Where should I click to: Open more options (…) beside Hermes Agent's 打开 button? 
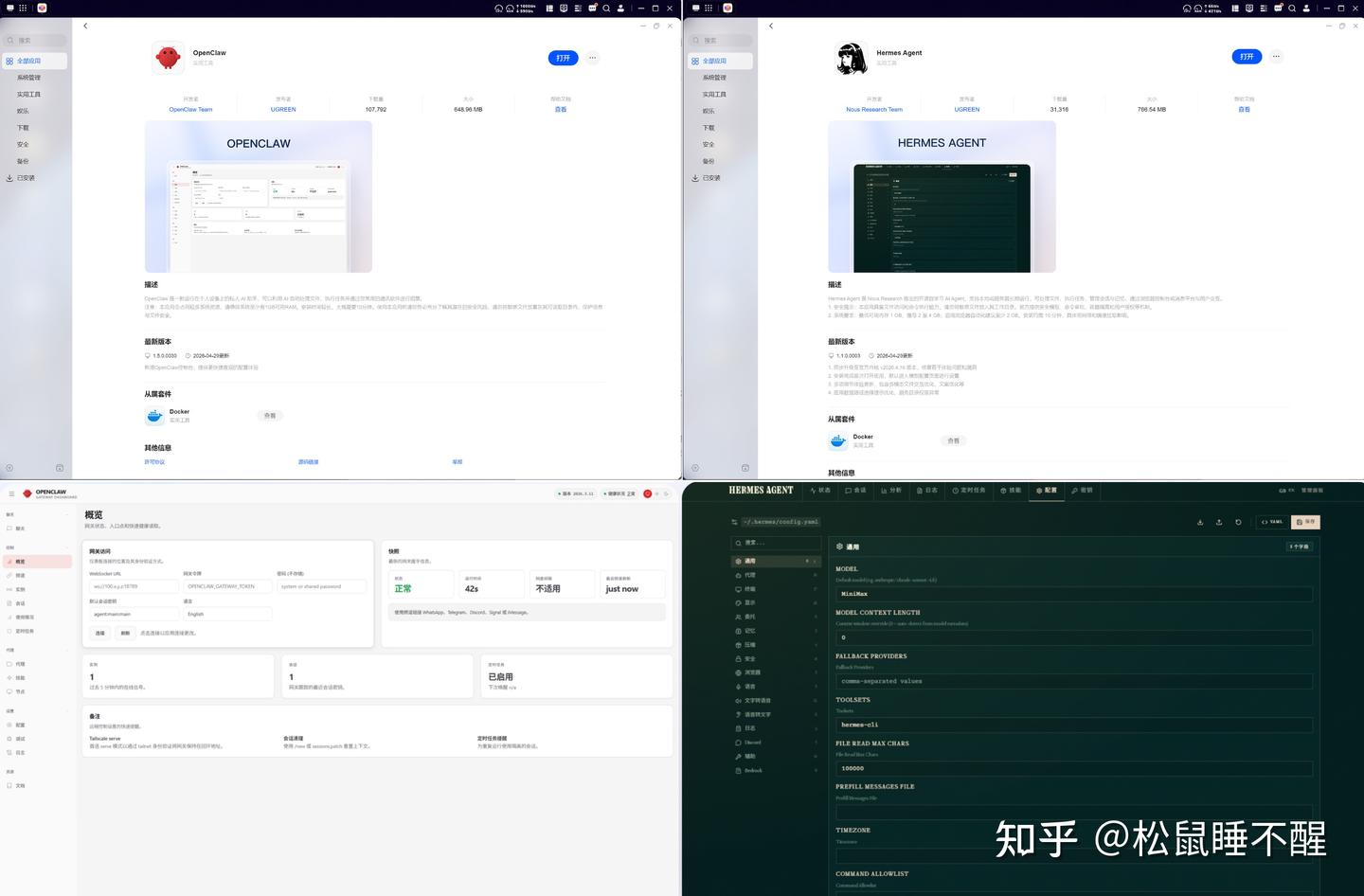(1276, 57)
